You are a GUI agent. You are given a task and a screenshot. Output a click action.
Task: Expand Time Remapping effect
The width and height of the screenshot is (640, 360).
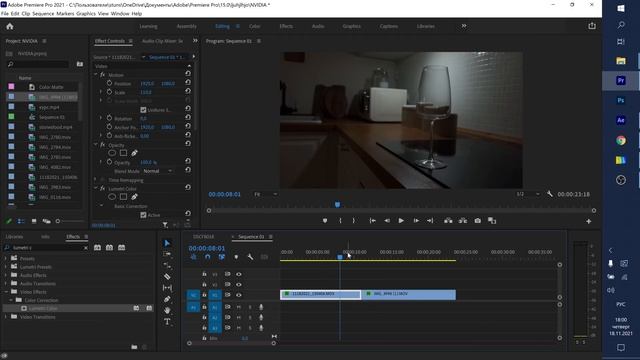click(x=96, y=180)
